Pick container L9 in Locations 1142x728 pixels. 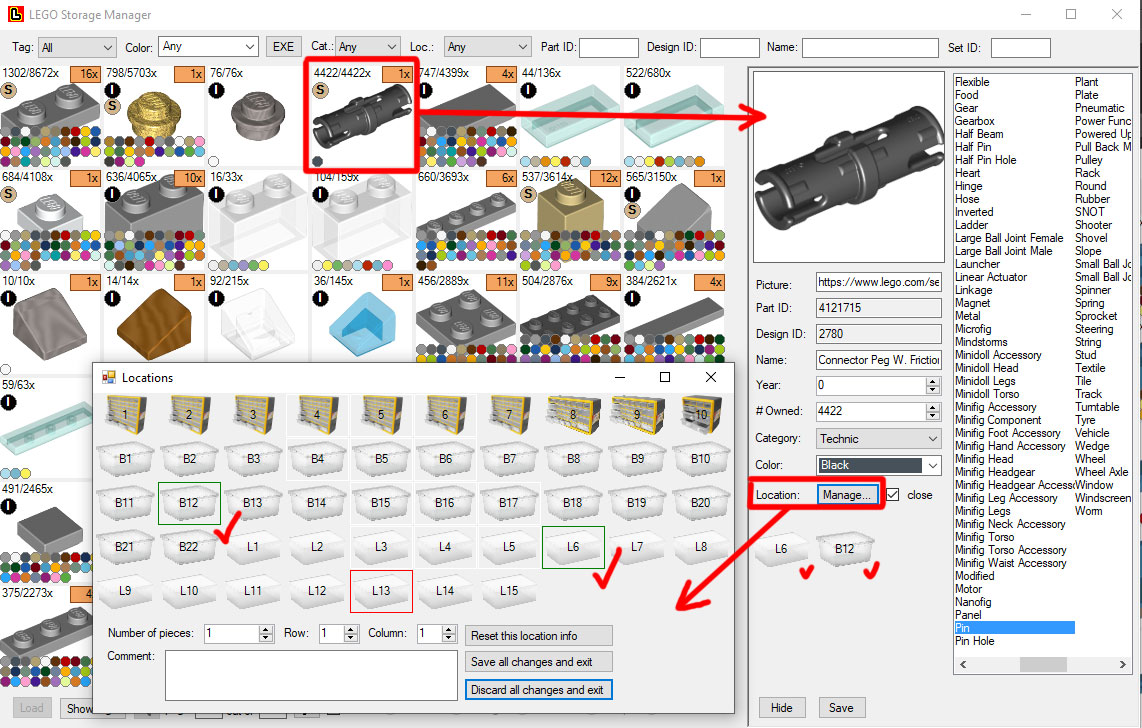pos(125,590)
